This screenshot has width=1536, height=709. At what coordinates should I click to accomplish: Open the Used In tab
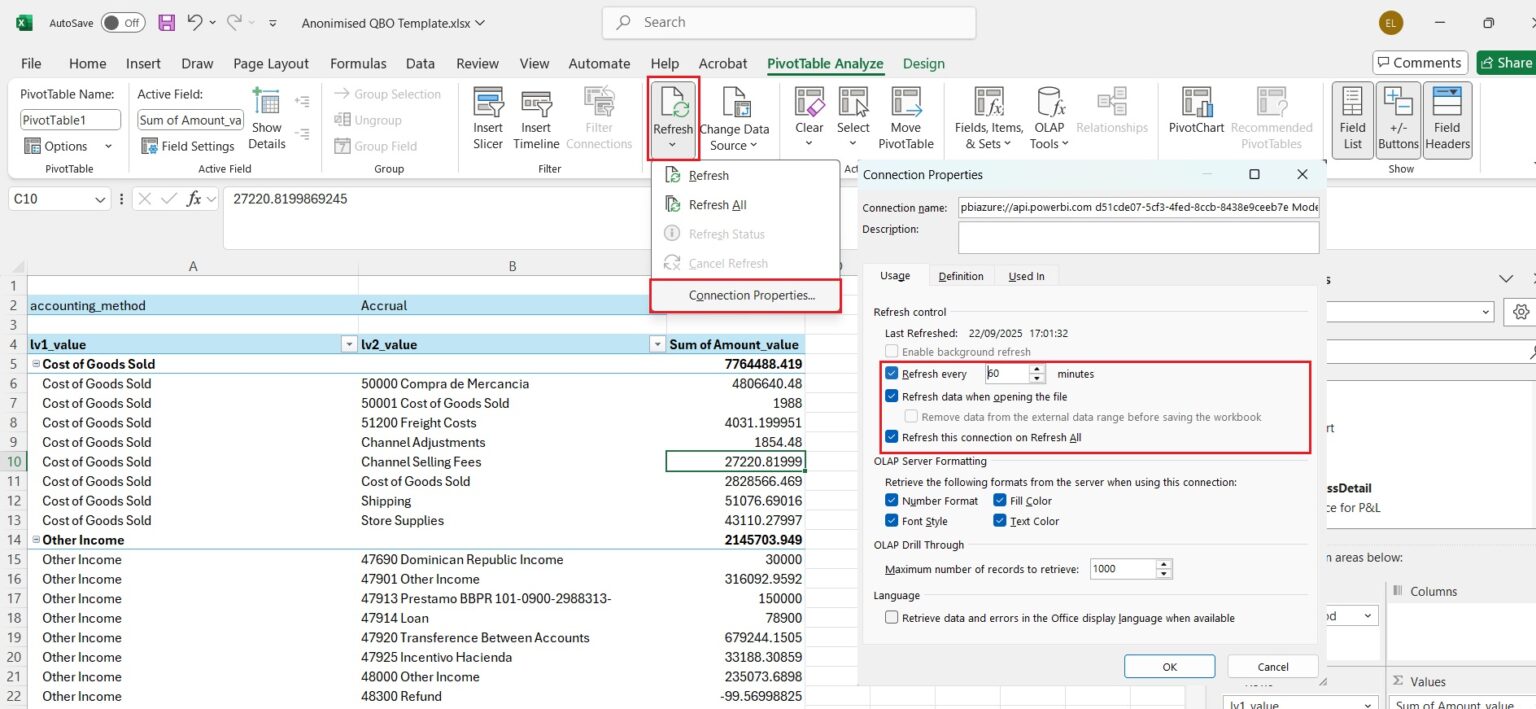pos(1026,276)
